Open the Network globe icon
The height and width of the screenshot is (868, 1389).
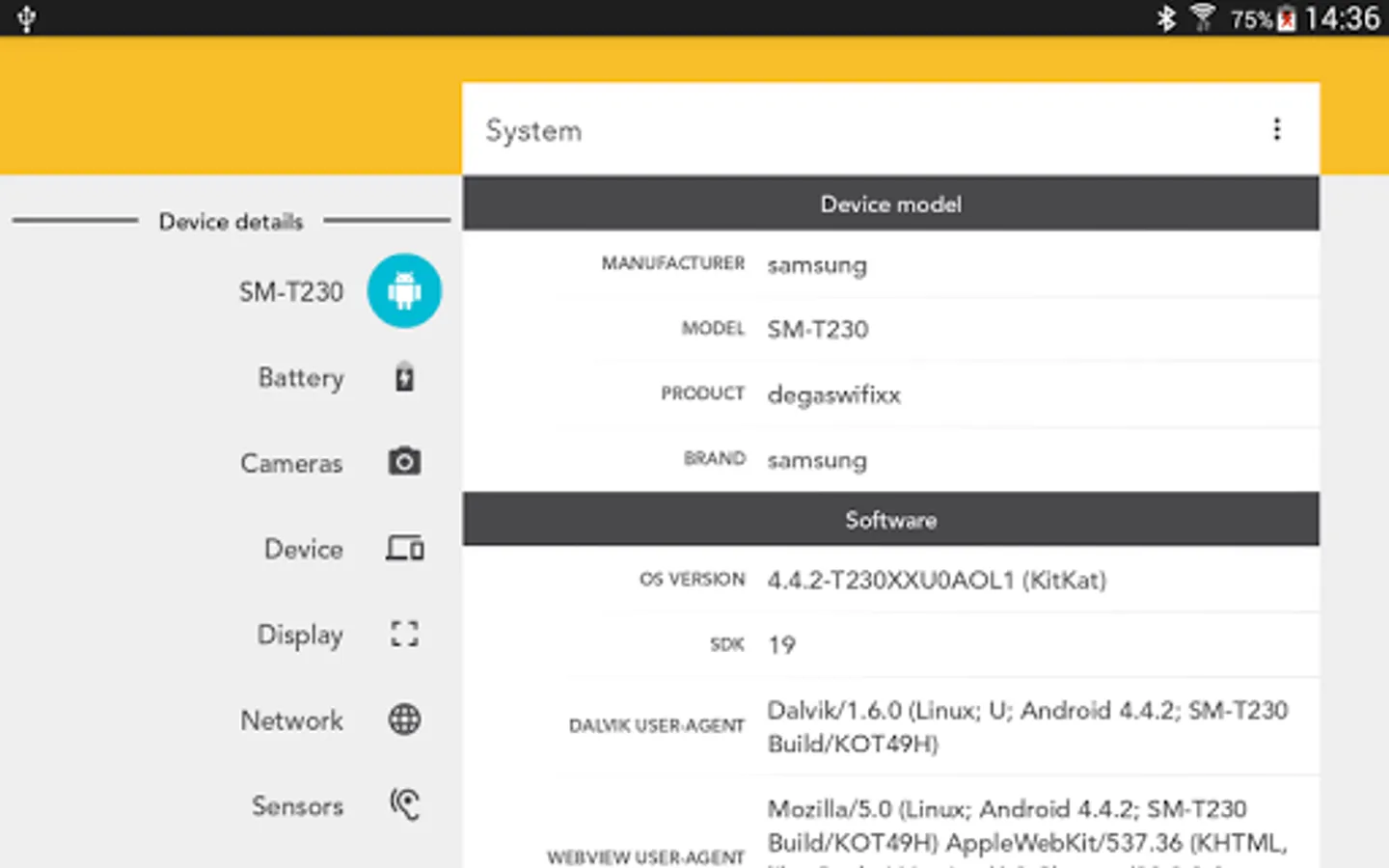coord(404,719)
